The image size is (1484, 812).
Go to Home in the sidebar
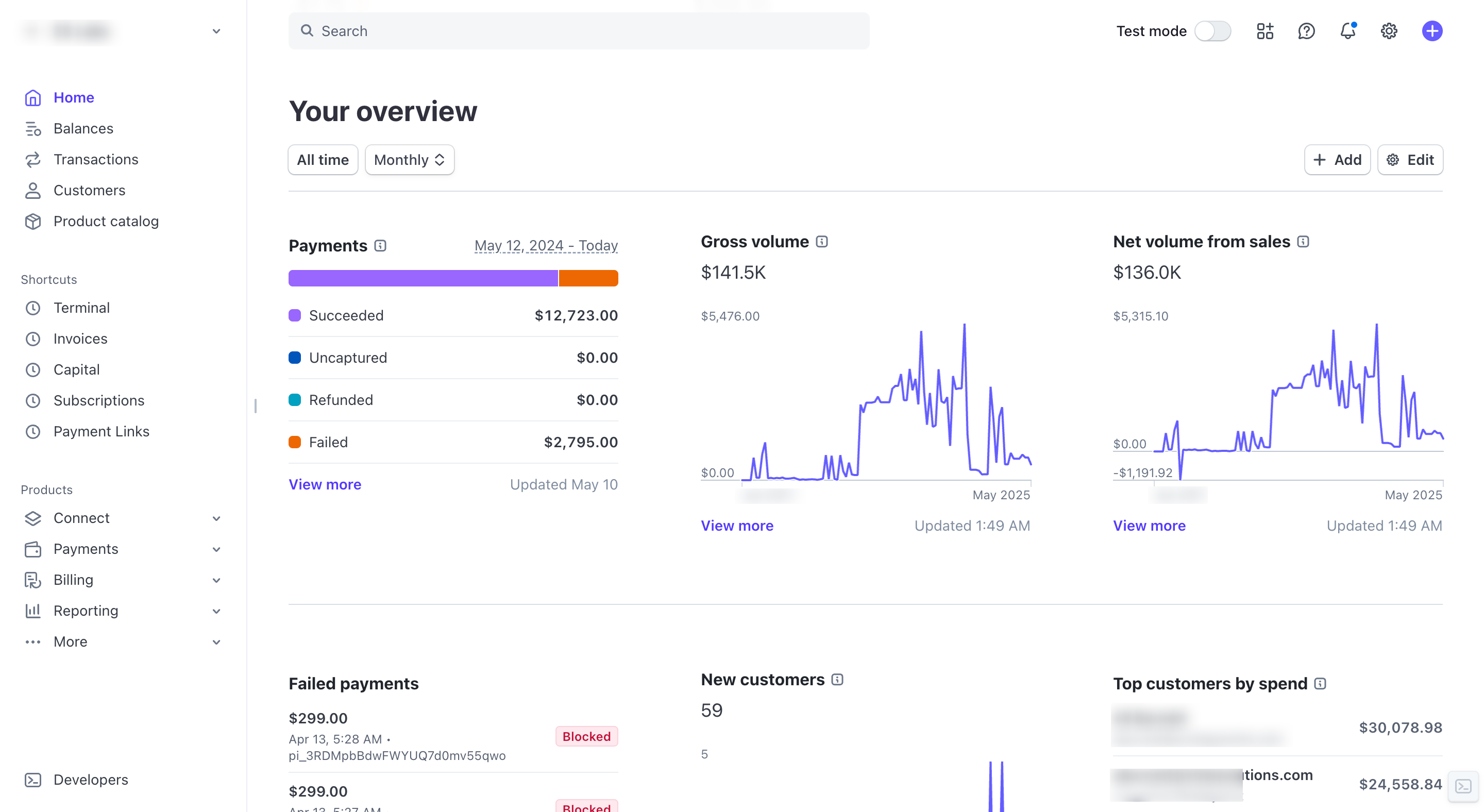pyautogui.click(x=74, y=97)
